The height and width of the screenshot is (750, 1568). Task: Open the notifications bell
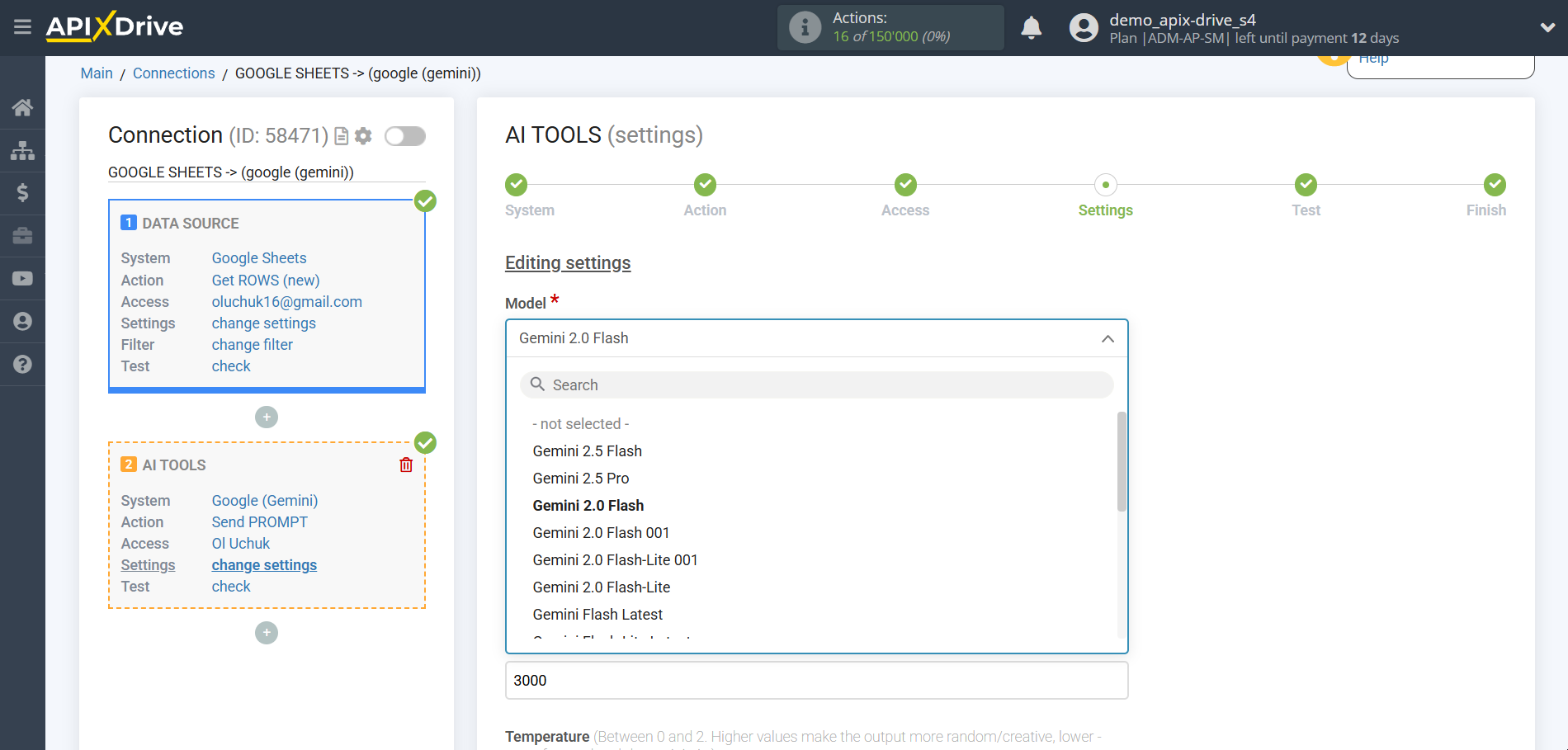(1031, 27)
